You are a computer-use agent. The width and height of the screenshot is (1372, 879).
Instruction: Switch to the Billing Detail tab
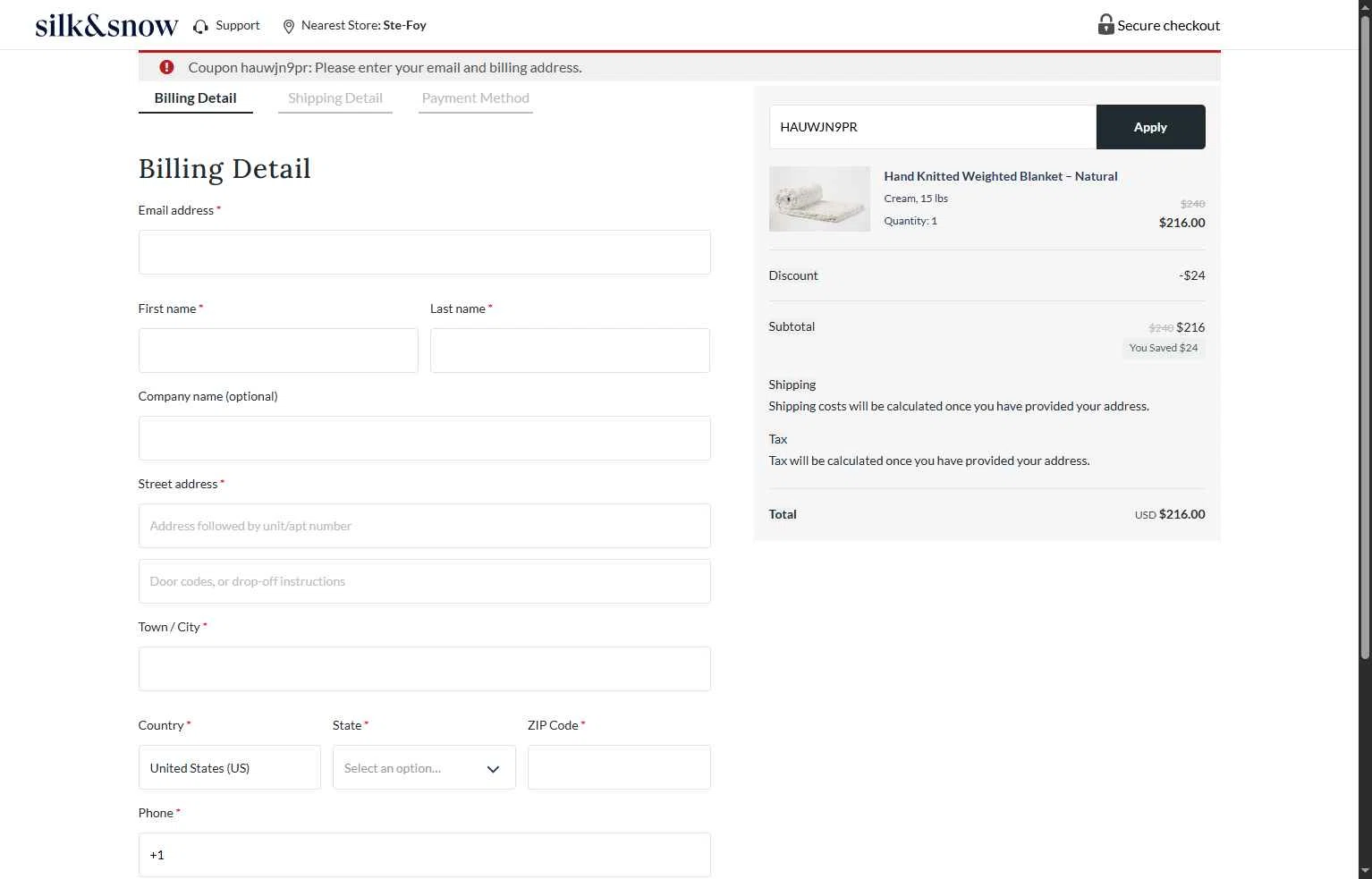point(195,98)
